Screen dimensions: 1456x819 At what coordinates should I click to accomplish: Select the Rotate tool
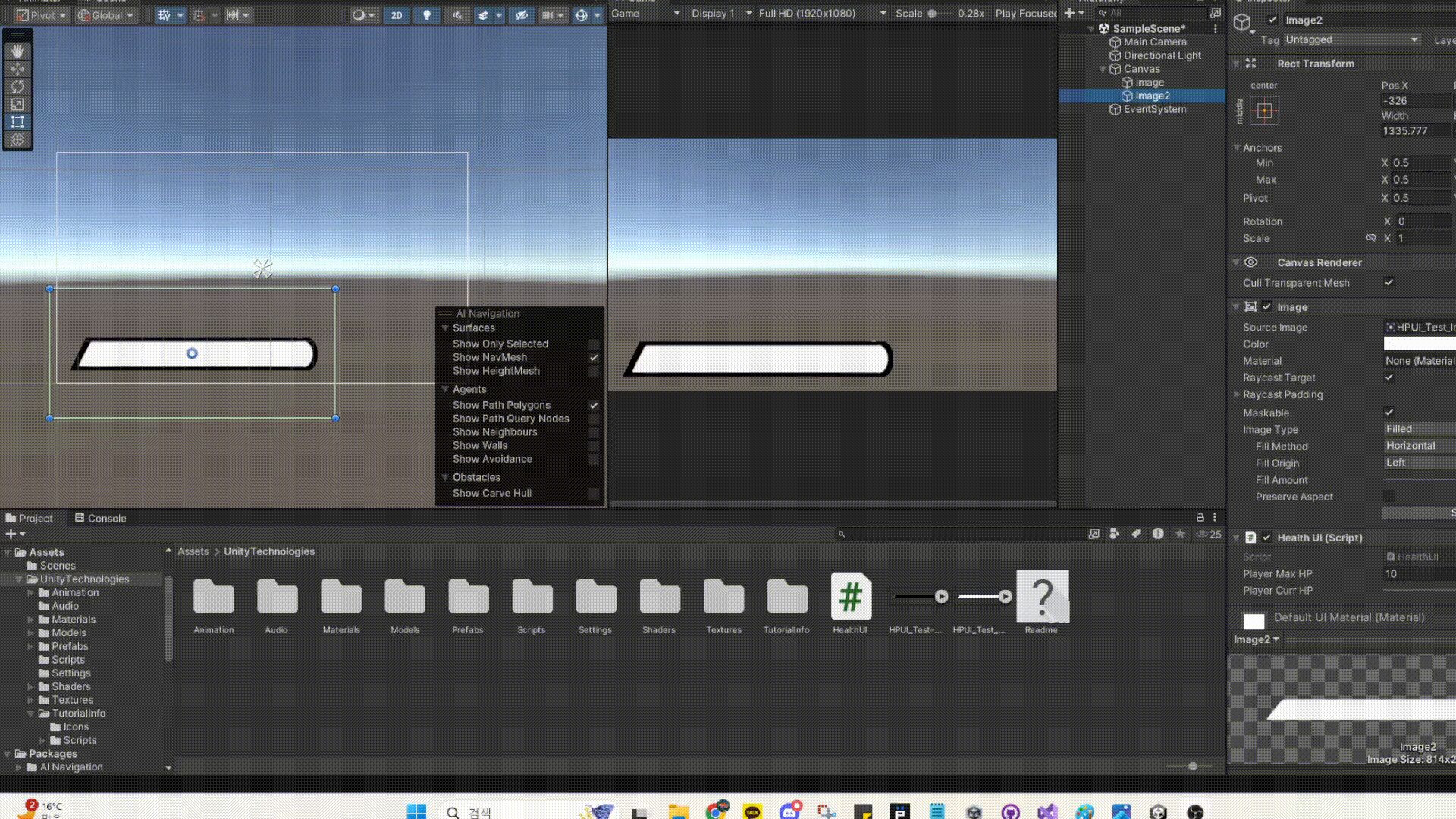pyautogui.click(x=17, y=86)
